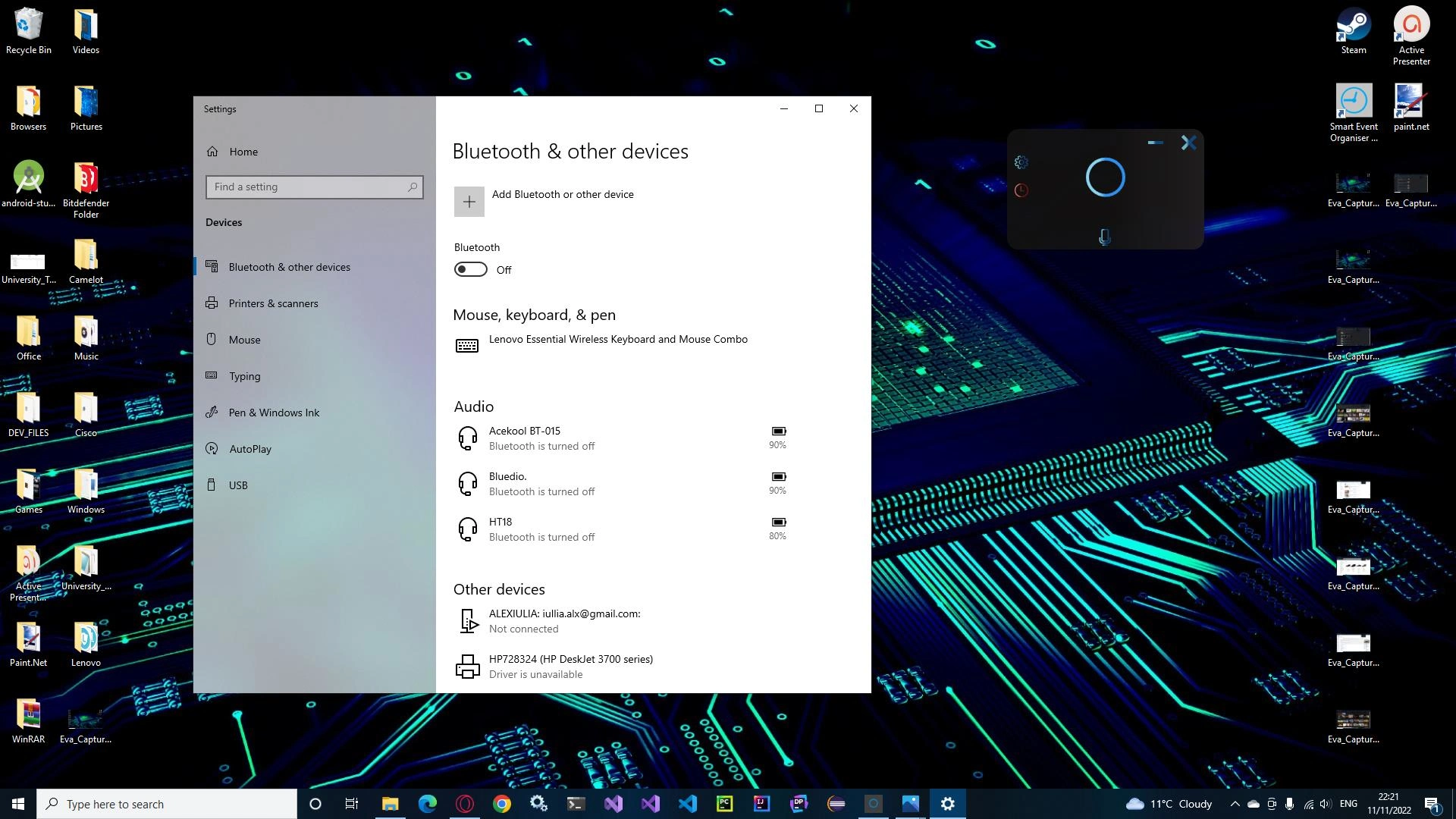The width and height of the screenshot is (1456, 819).
Task: Open the Mouse settings section
Action: (x=315, y=340)
